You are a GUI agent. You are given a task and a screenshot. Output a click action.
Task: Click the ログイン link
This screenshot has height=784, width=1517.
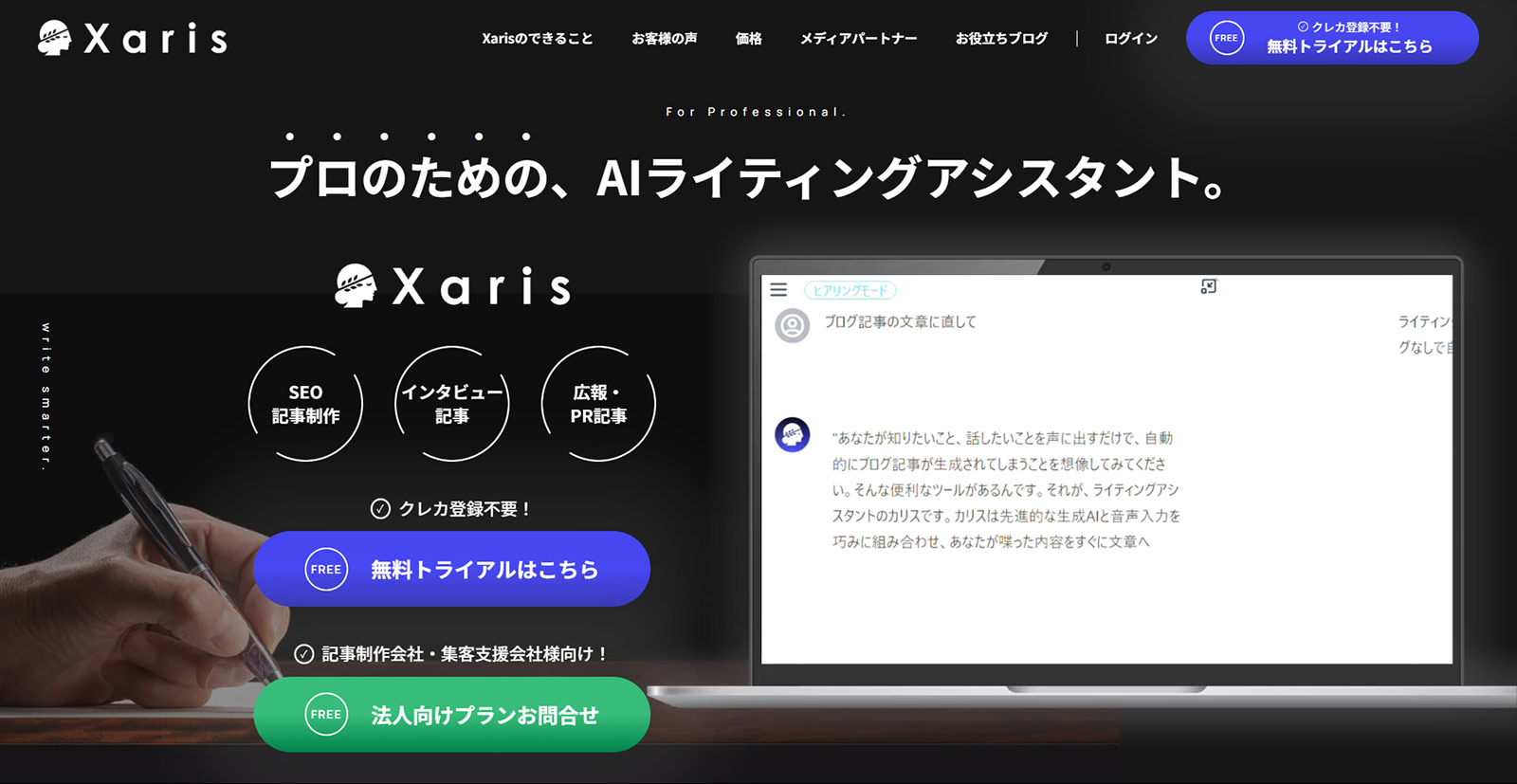(x=1131, y=39)
